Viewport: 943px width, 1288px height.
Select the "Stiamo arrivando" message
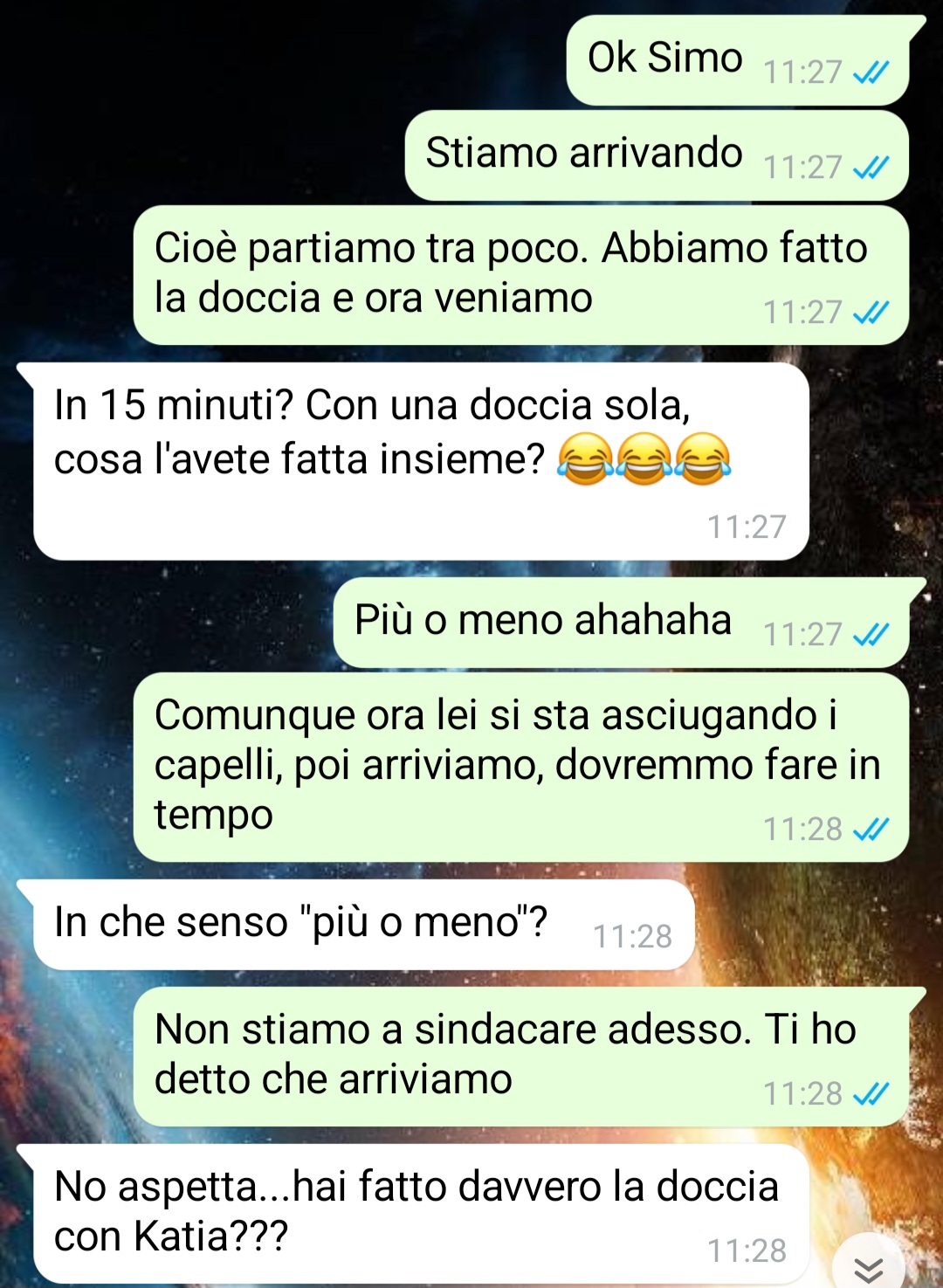(x=657, y=155)
